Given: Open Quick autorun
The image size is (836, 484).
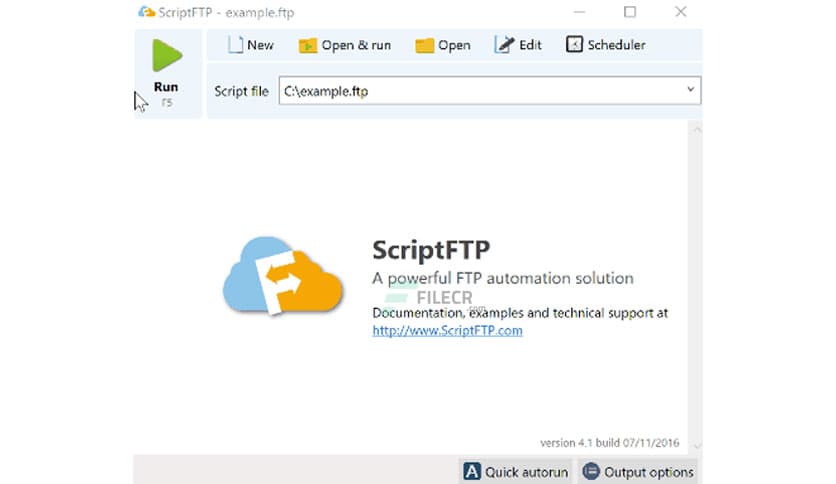Looking at the screenshot, I should (516, 472).
